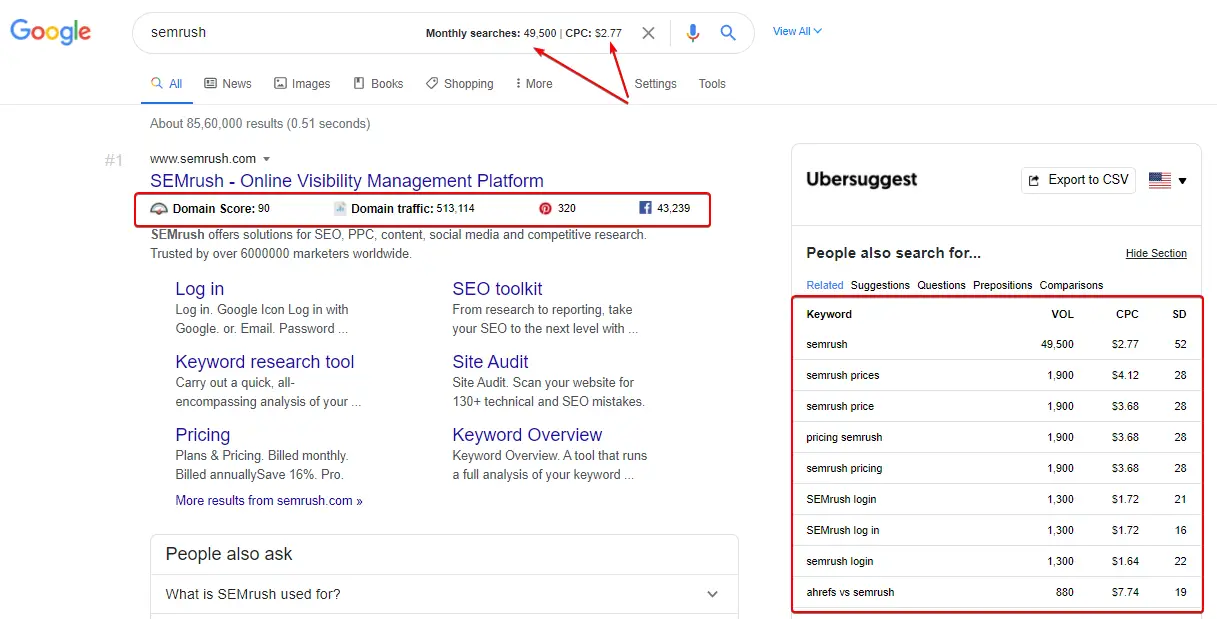1217x619 pixels.
Task: Start voice search with microphone icon
Action: tap(692, 33)
